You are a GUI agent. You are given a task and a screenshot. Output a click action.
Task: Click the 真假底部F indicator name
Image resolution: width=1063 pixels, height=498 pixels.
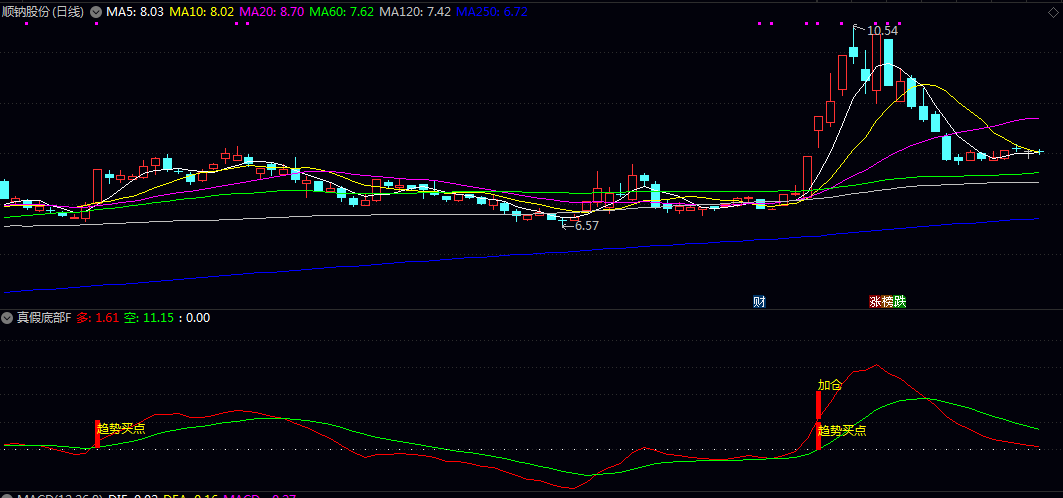pos(44,318)
